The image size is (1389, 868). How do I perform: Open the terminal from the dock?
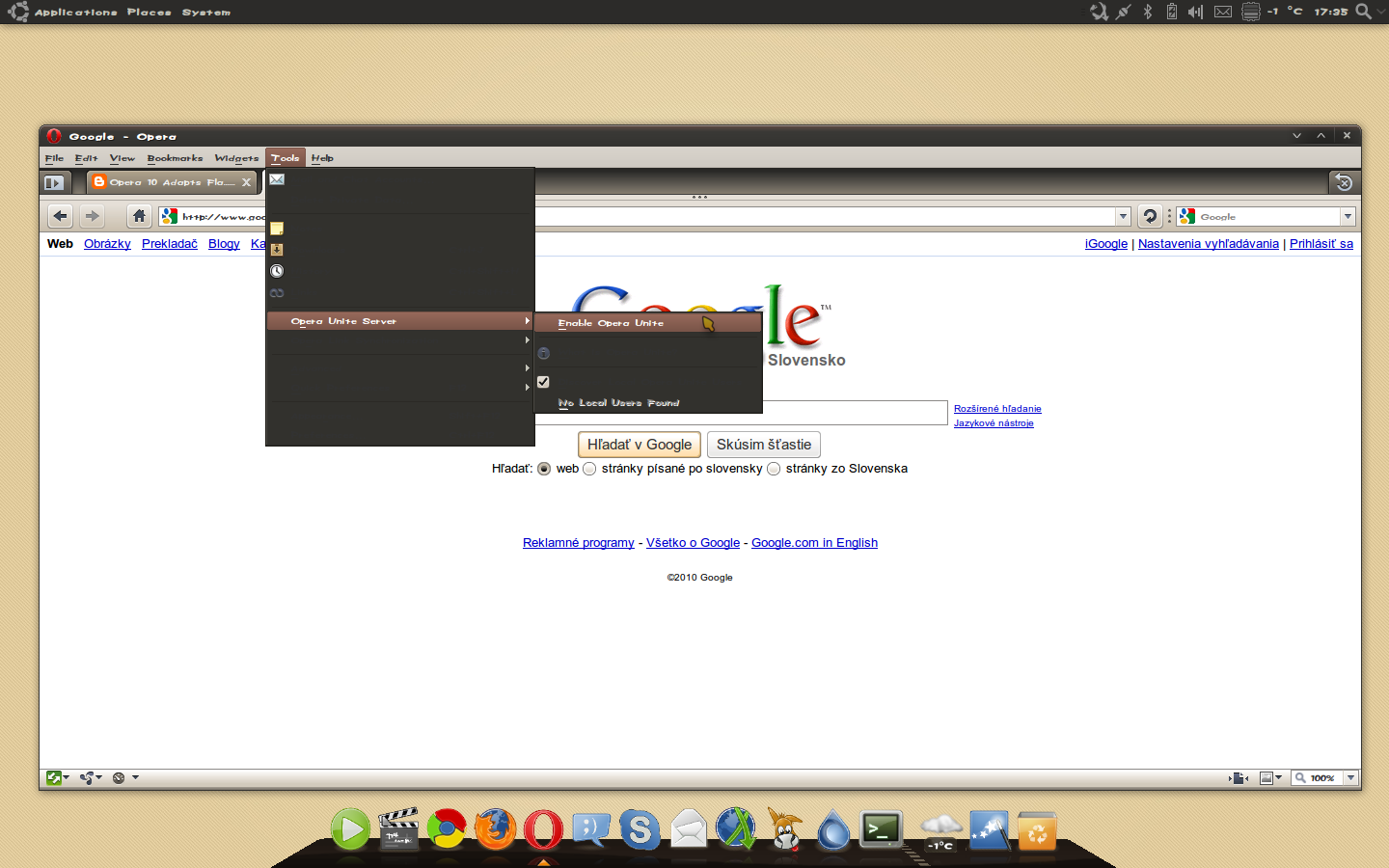coord(882,828)
